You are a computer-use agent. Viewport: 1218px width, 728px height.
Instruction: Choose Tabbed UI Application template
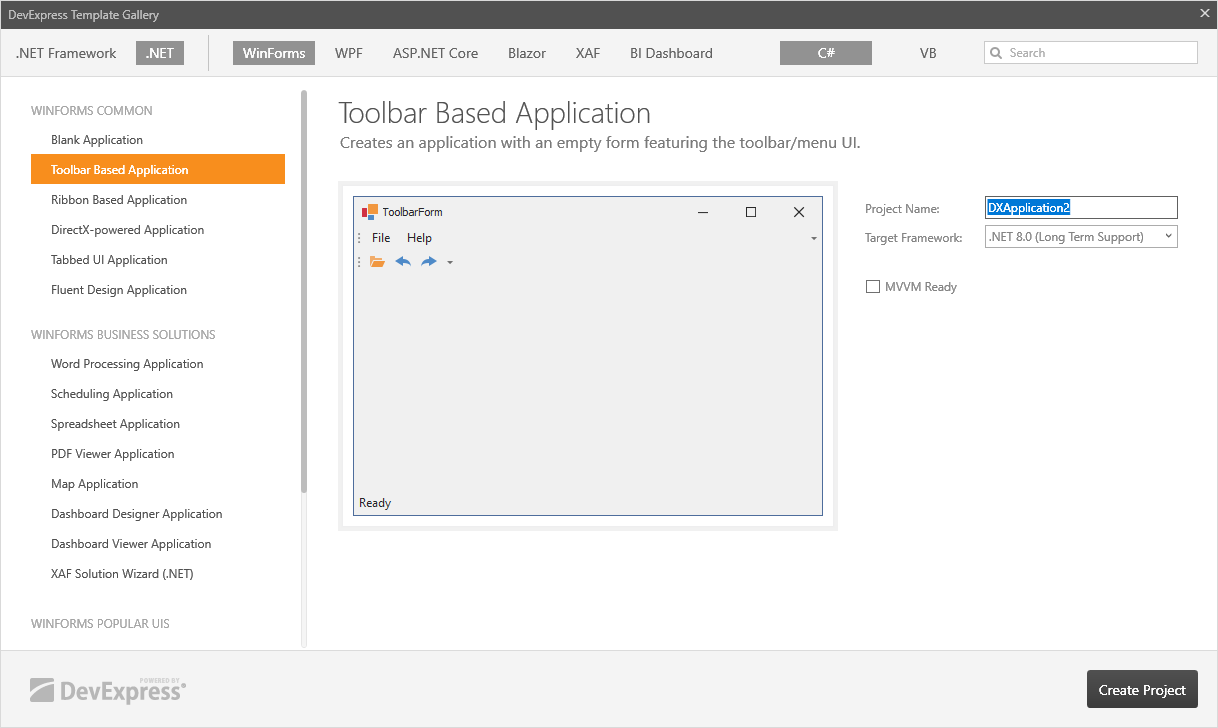click(x=158, y=260)
